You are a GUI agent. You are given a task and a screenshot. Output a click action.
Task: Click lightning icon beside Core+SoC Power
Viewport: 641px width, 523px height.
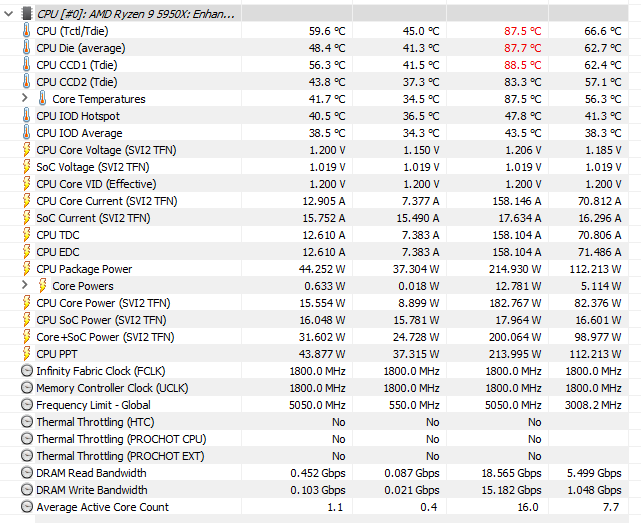(27, 337)
